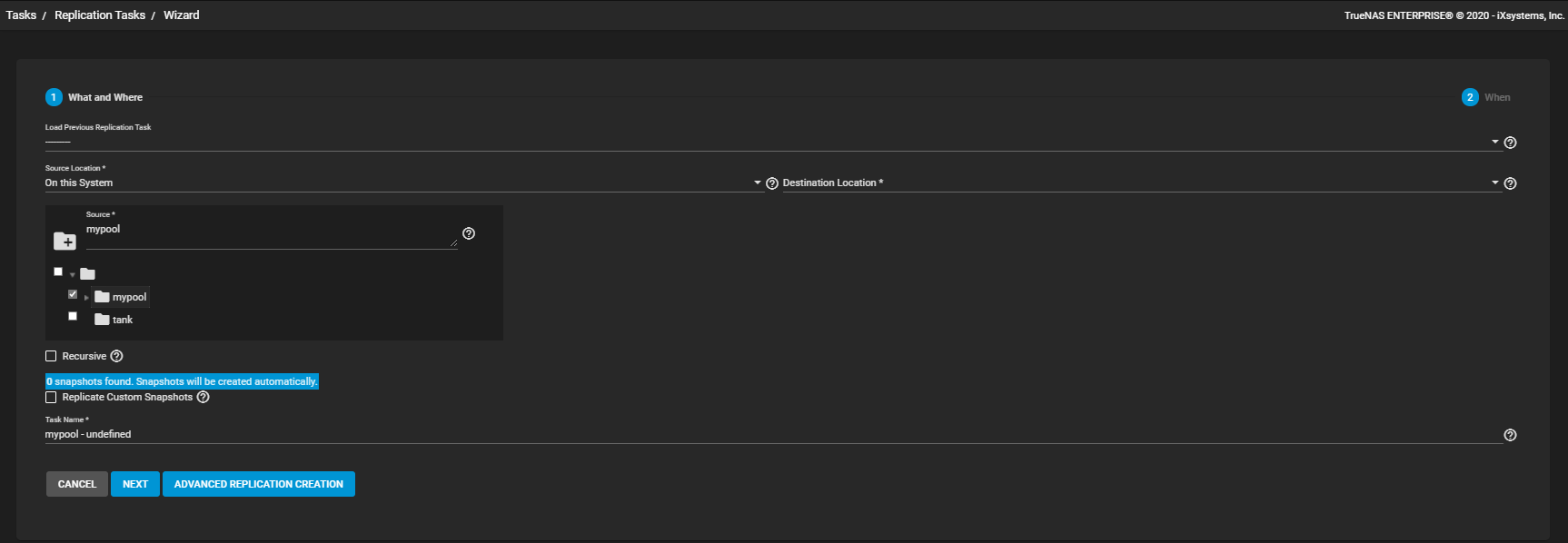Show help for Replicate Custom Snapshots
The image size is (1568, 543).
203,397
